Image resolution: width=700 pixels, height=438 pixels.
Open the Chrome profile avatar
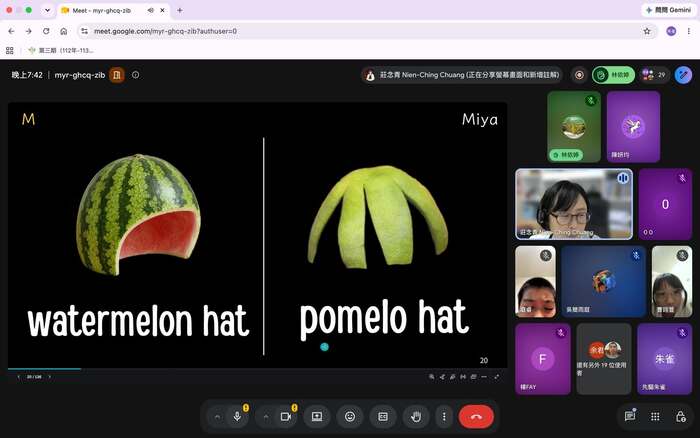click(x=671, y=31)
